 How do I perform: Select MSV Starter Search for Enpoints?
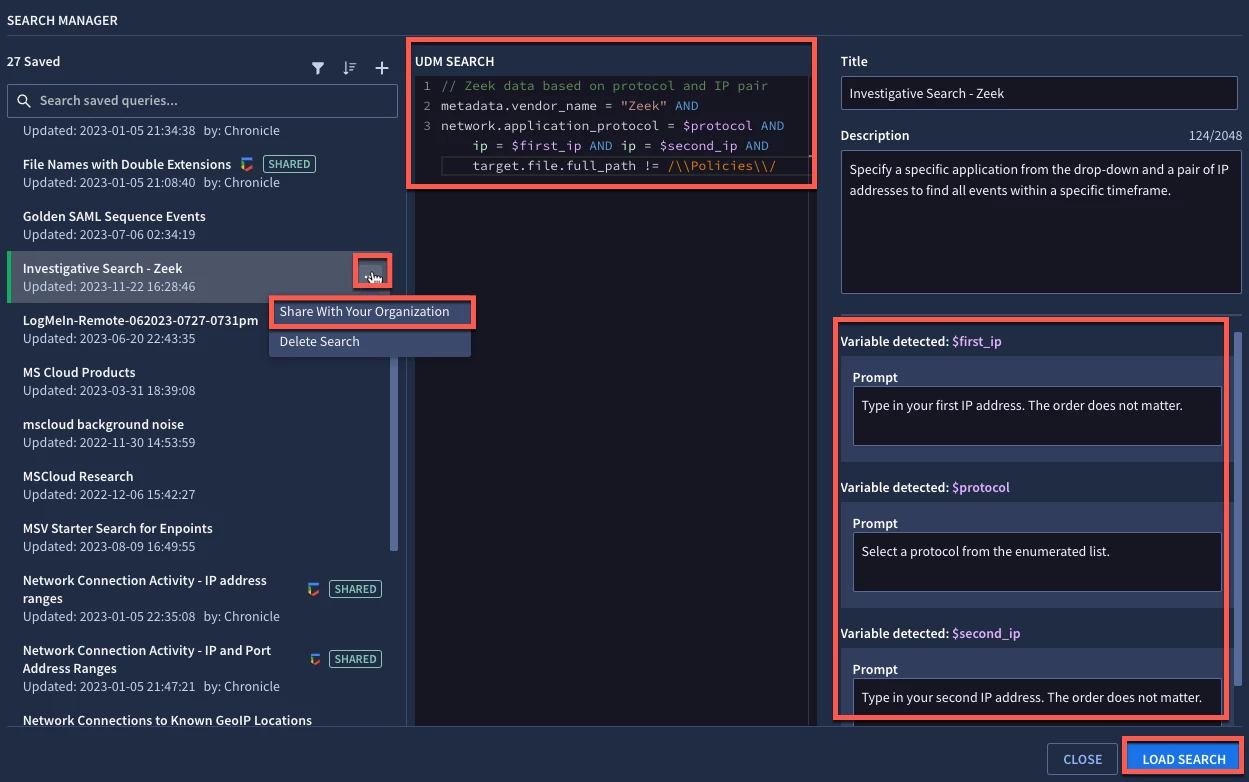point(118,528)
